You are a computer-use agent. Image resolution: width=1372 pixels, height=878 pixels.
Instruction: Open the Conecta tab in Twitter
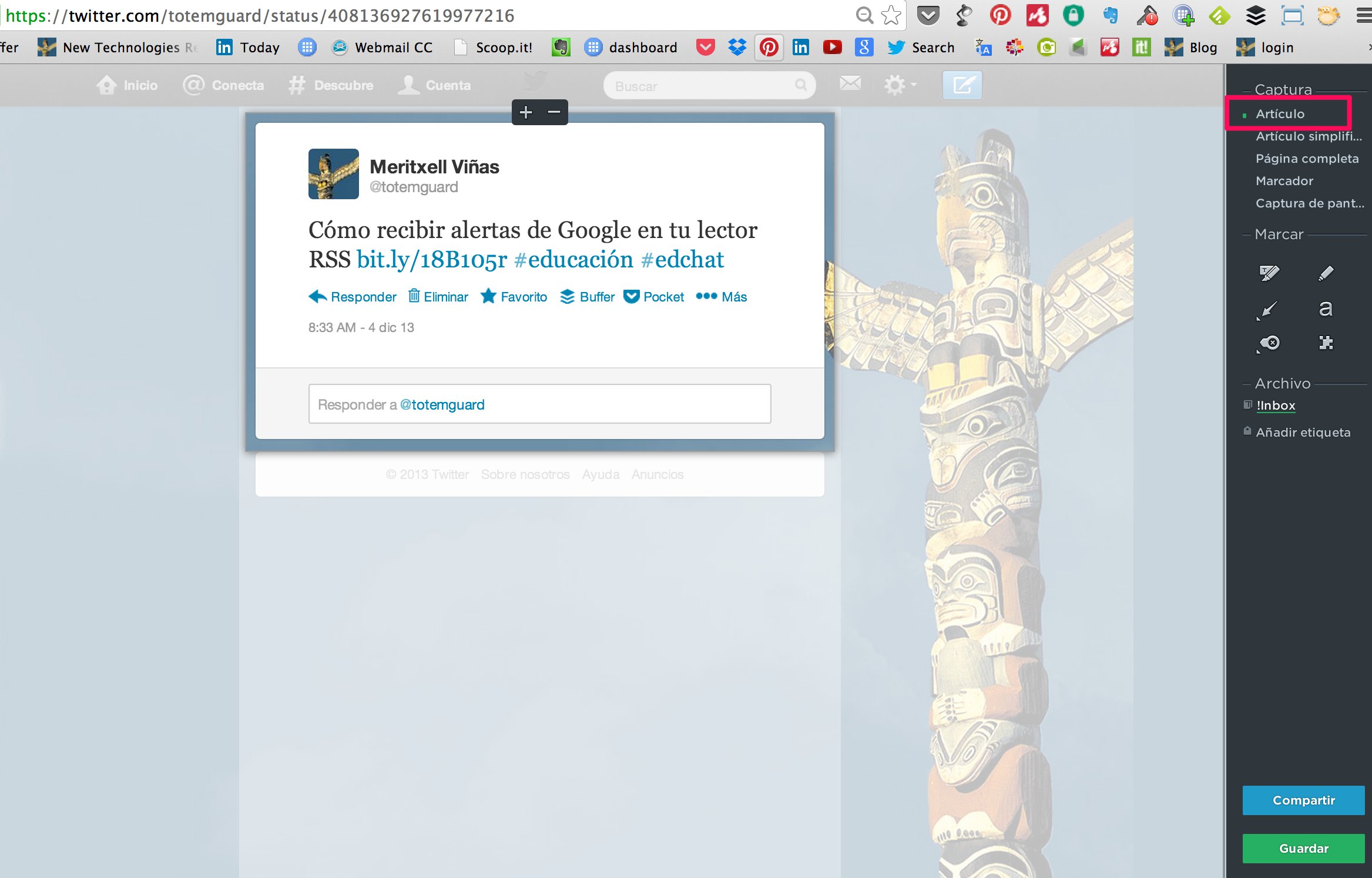223,85
